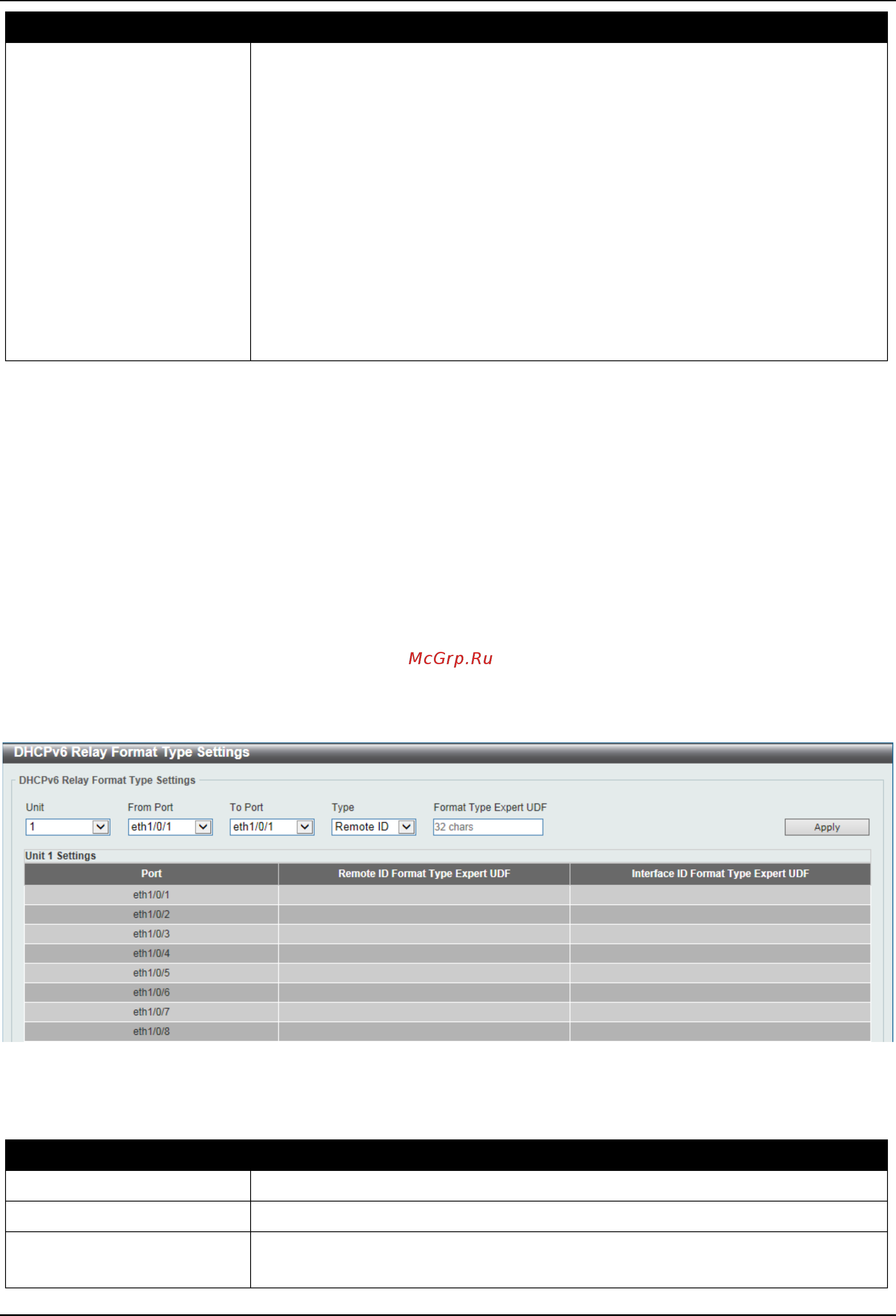Click the Format Type Expert UDF label
The height and width of the screenshot is (1316, 896).
[491, 808]
